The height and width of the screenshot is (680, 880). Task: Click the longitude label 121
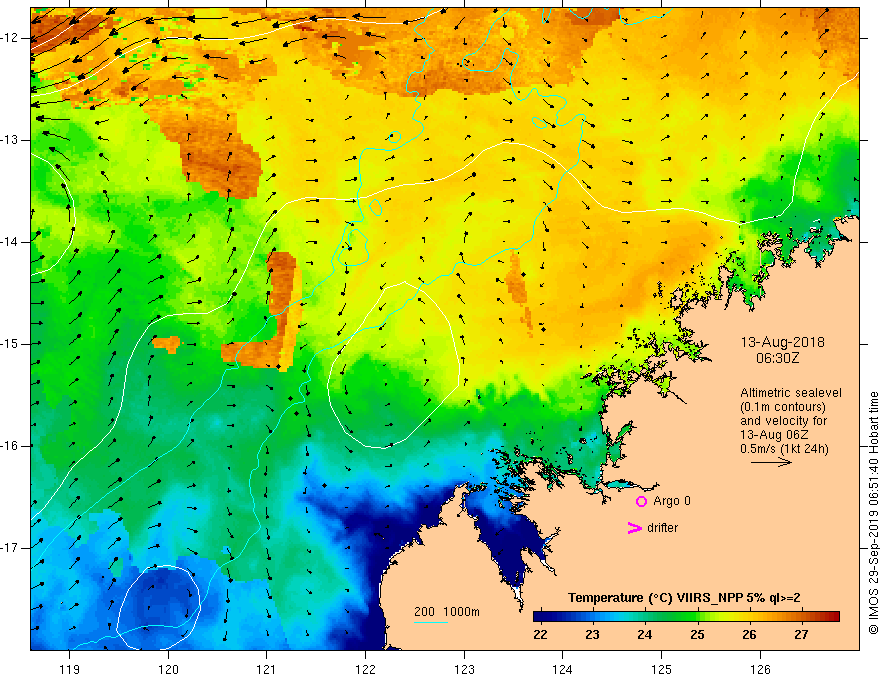click(x=267, y=669)
